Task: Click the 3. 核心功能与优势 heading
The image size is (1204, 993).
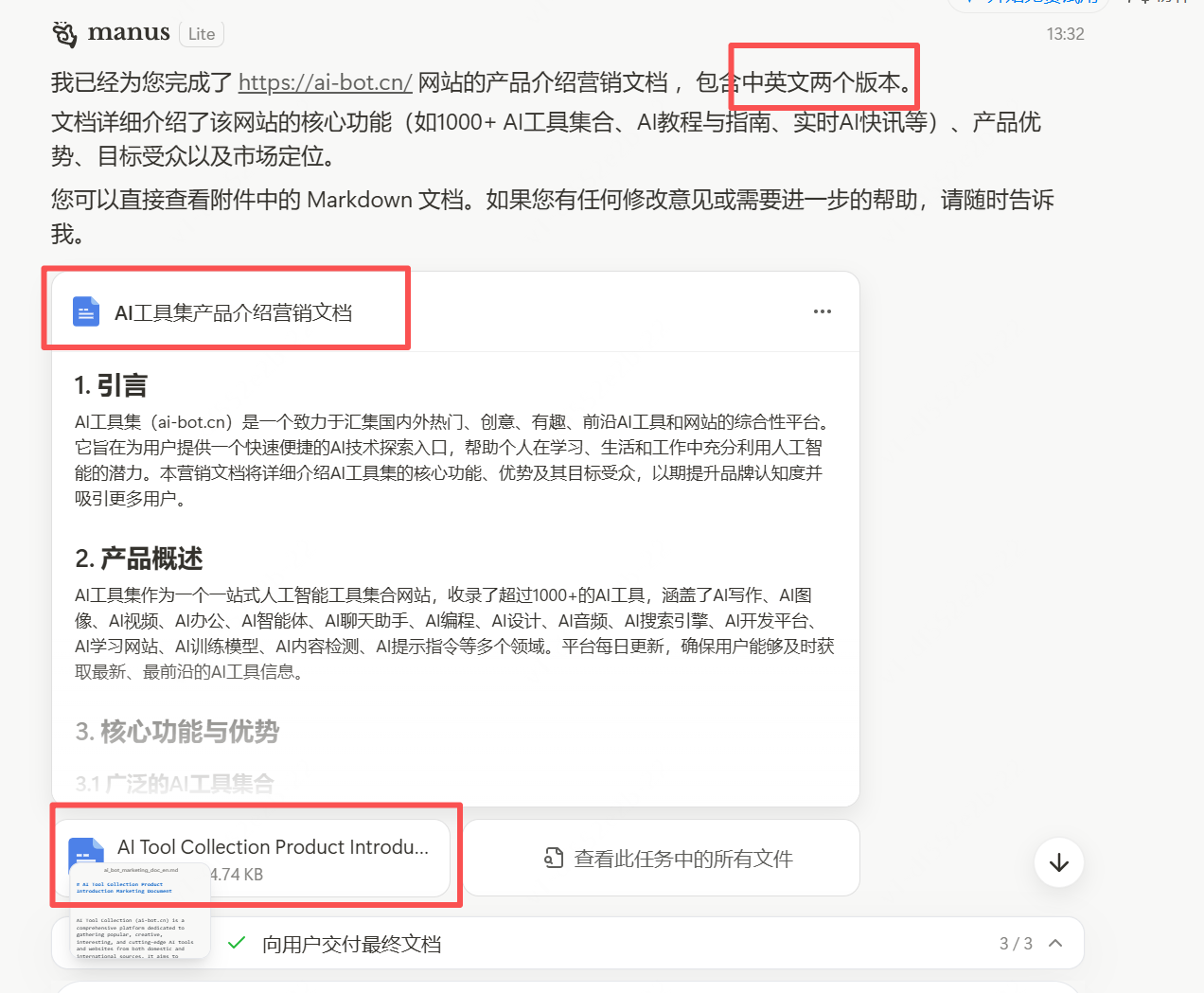Action: 177,731
